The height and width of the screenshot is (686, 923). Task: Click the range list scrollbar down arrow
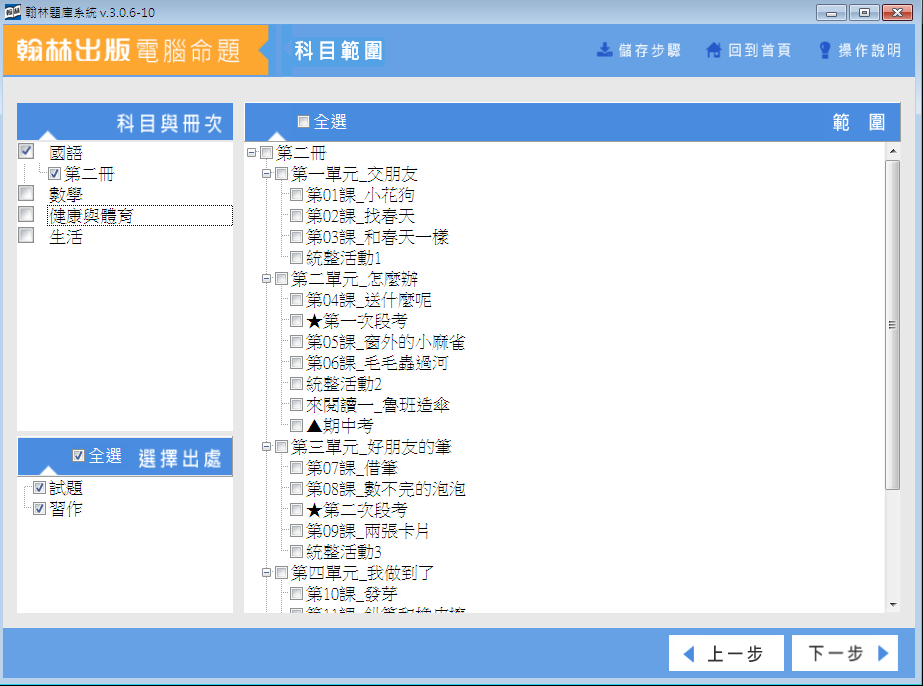[x=893, y=605]
